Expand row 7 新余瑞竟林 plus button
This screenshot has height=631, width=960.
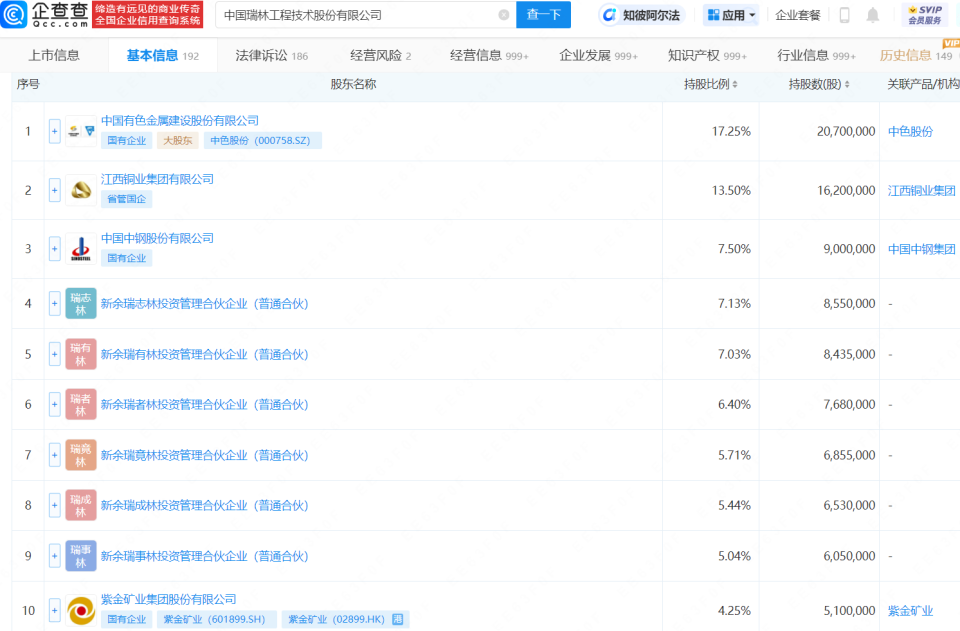[54, 455]
